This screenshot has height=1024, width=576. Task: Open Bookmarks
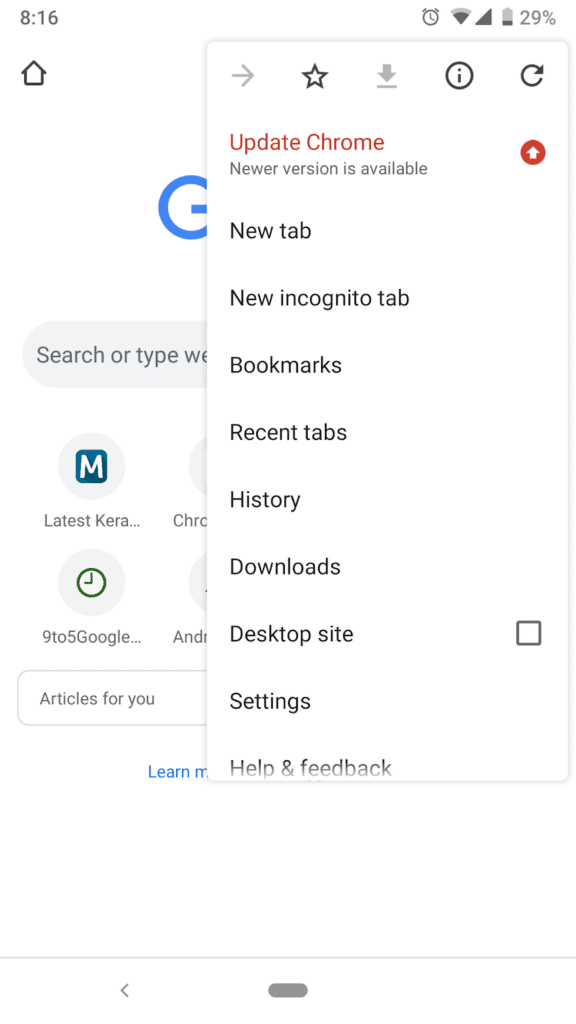point(285,364)
